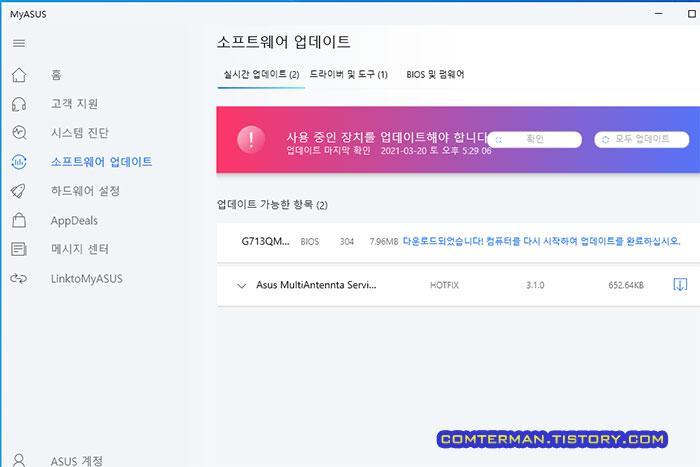Click the version 3.1.0 value
Image resolution: width=700 pixels, height=467 pixels.
[x=535, y=285]
